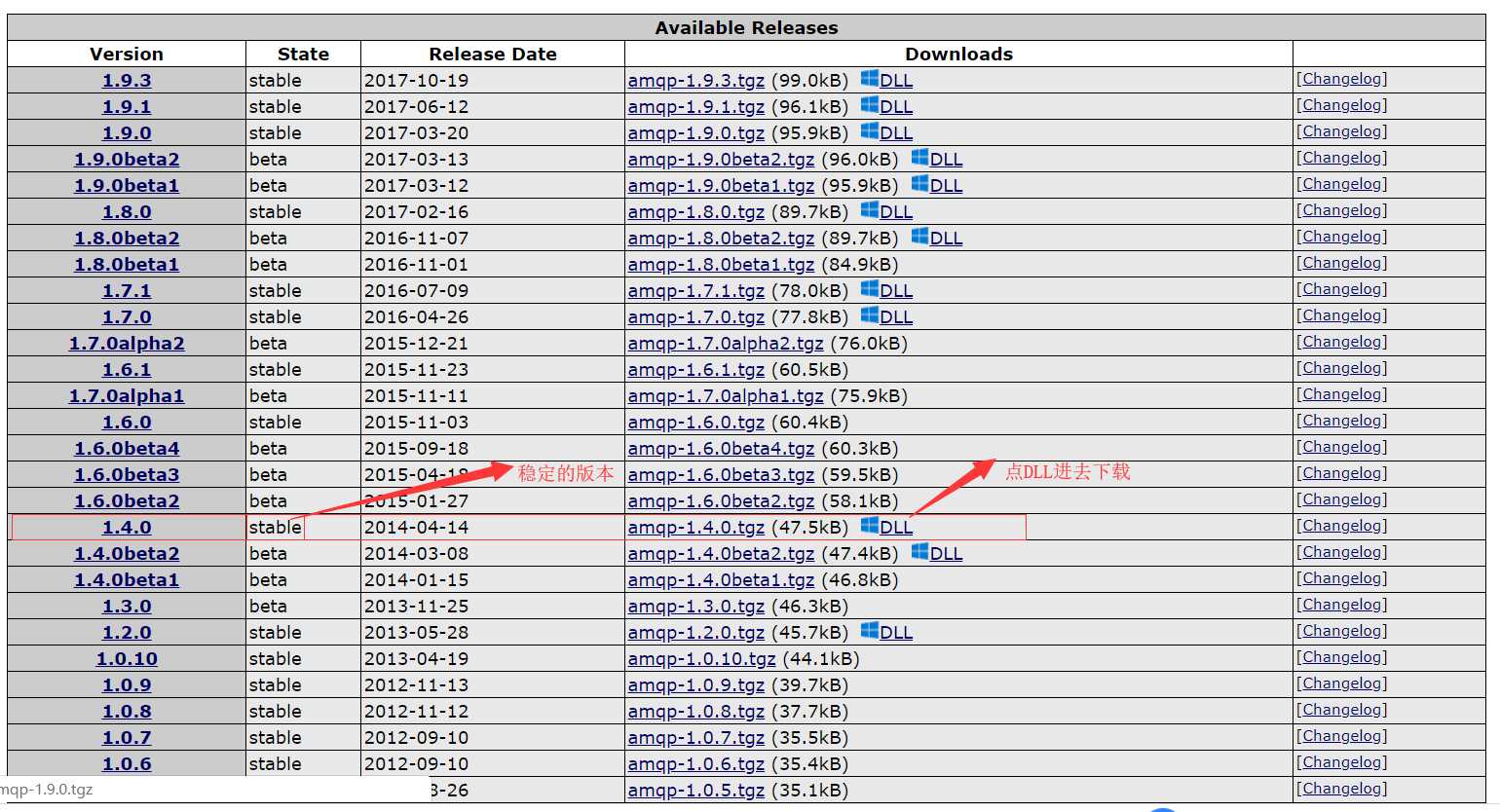Download amqp-1.9.1.tgz
The width and height of the screenshot is (1500, 812).
696,107
